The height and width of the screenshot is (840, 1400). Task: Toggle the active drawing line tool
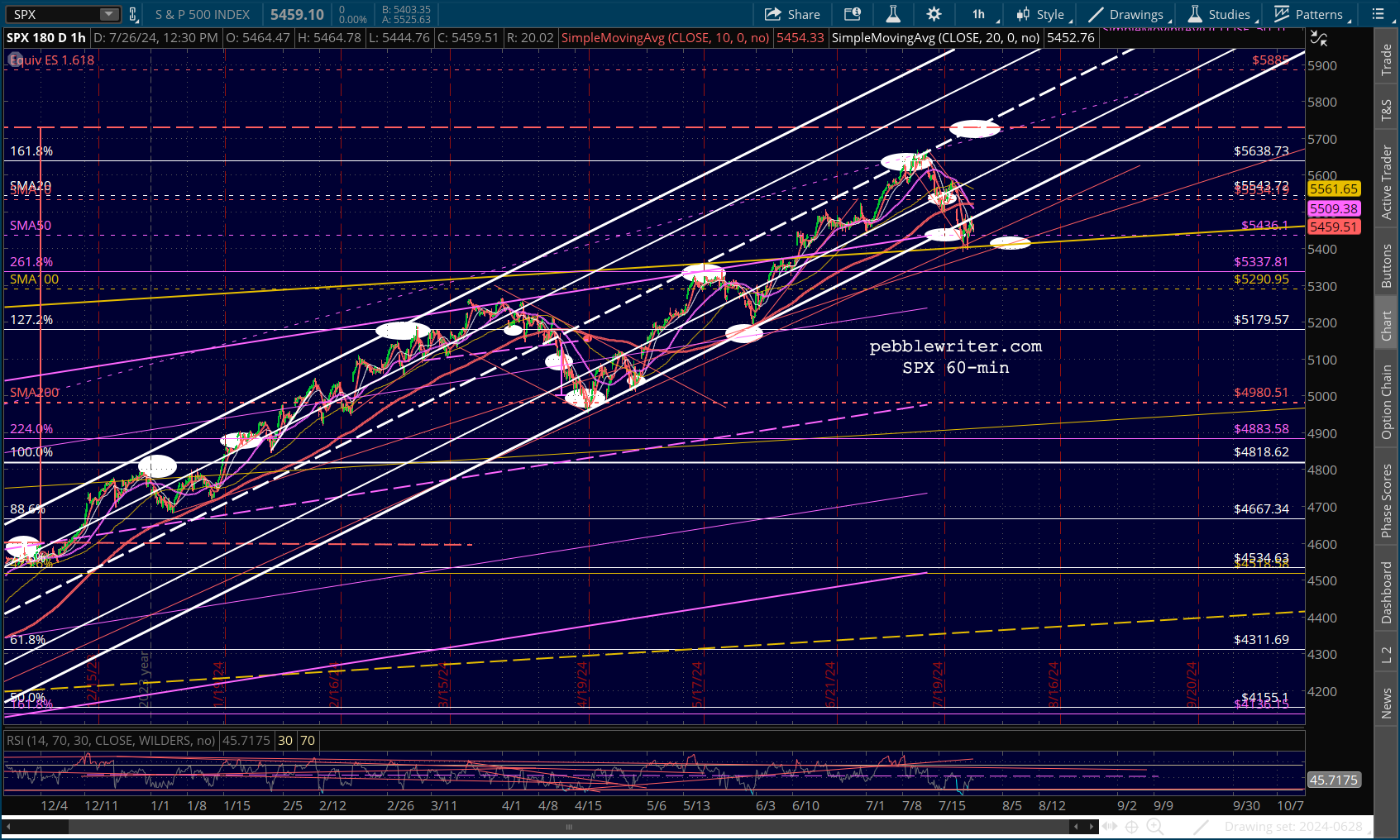point(1202,827)
